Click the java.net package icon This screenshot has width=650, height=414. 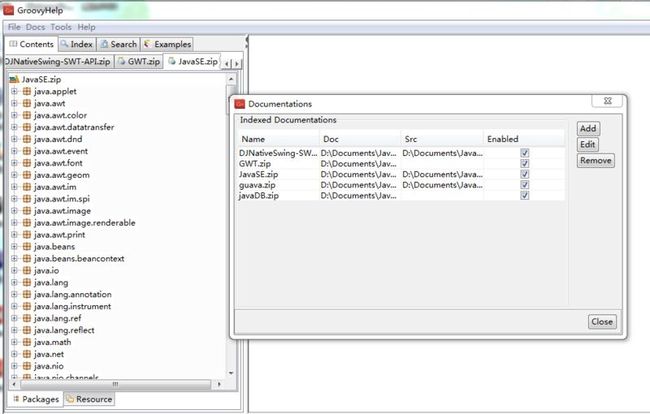click(27, 354)
